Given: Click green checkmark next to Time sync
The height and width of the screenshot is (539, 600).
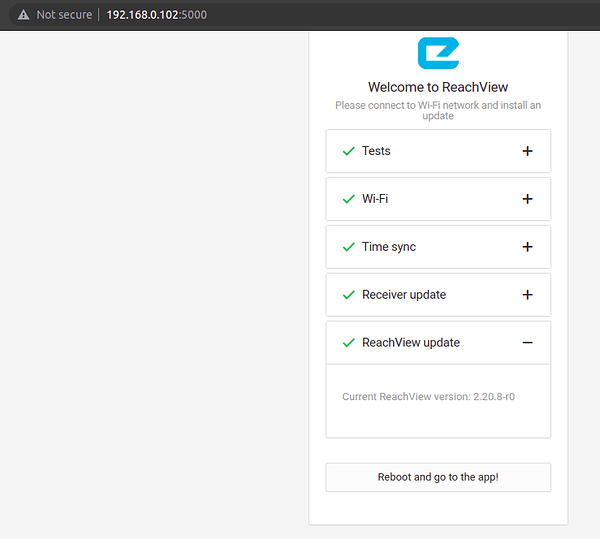Looking at the screenshot, I should (x=349, y=247).
